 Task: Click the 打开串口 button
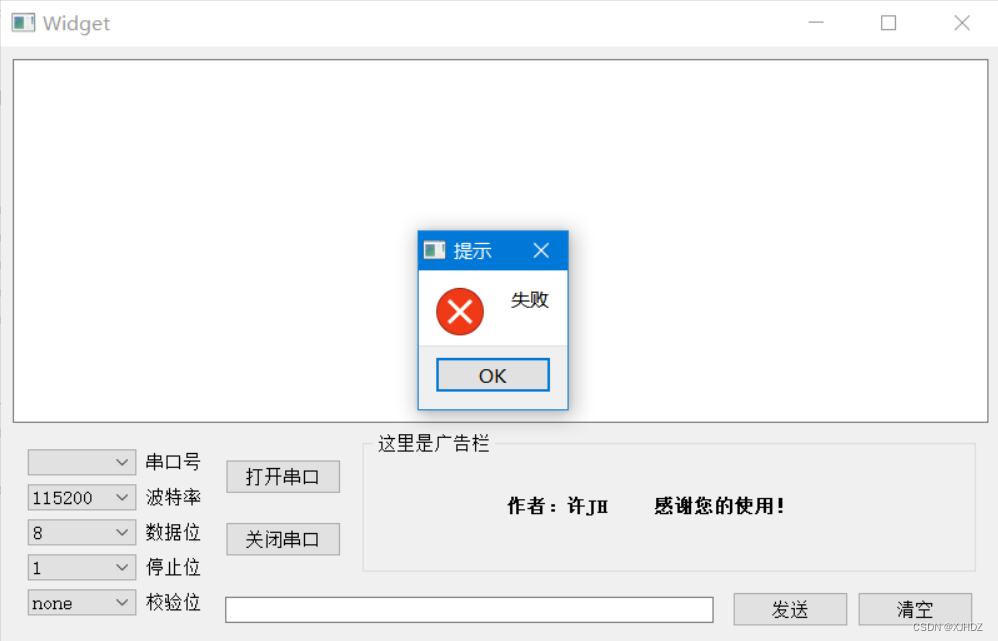tap(283, 477)
